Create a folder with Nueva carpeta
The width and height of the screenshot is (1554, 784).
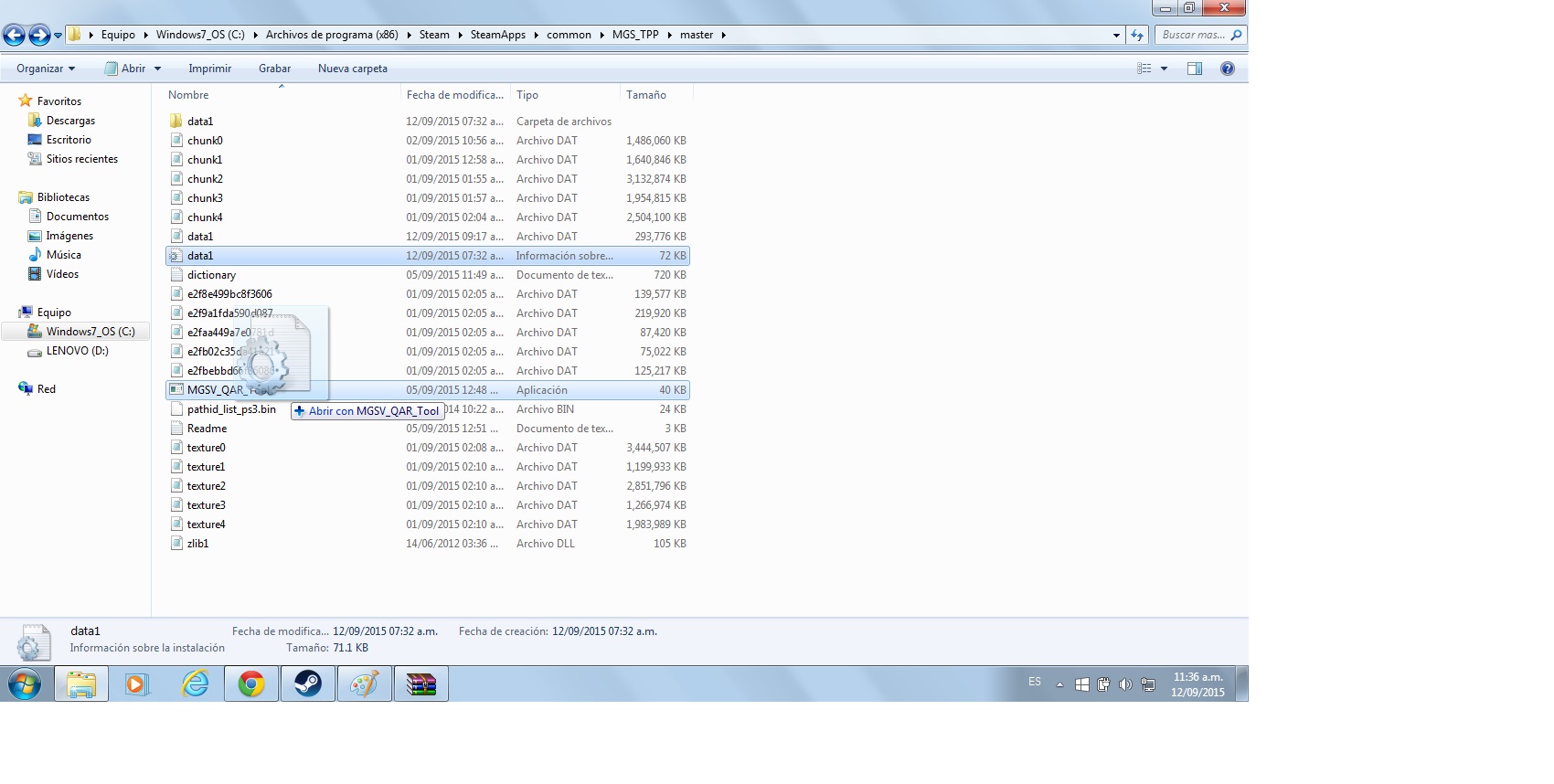(x=353, y=69)
